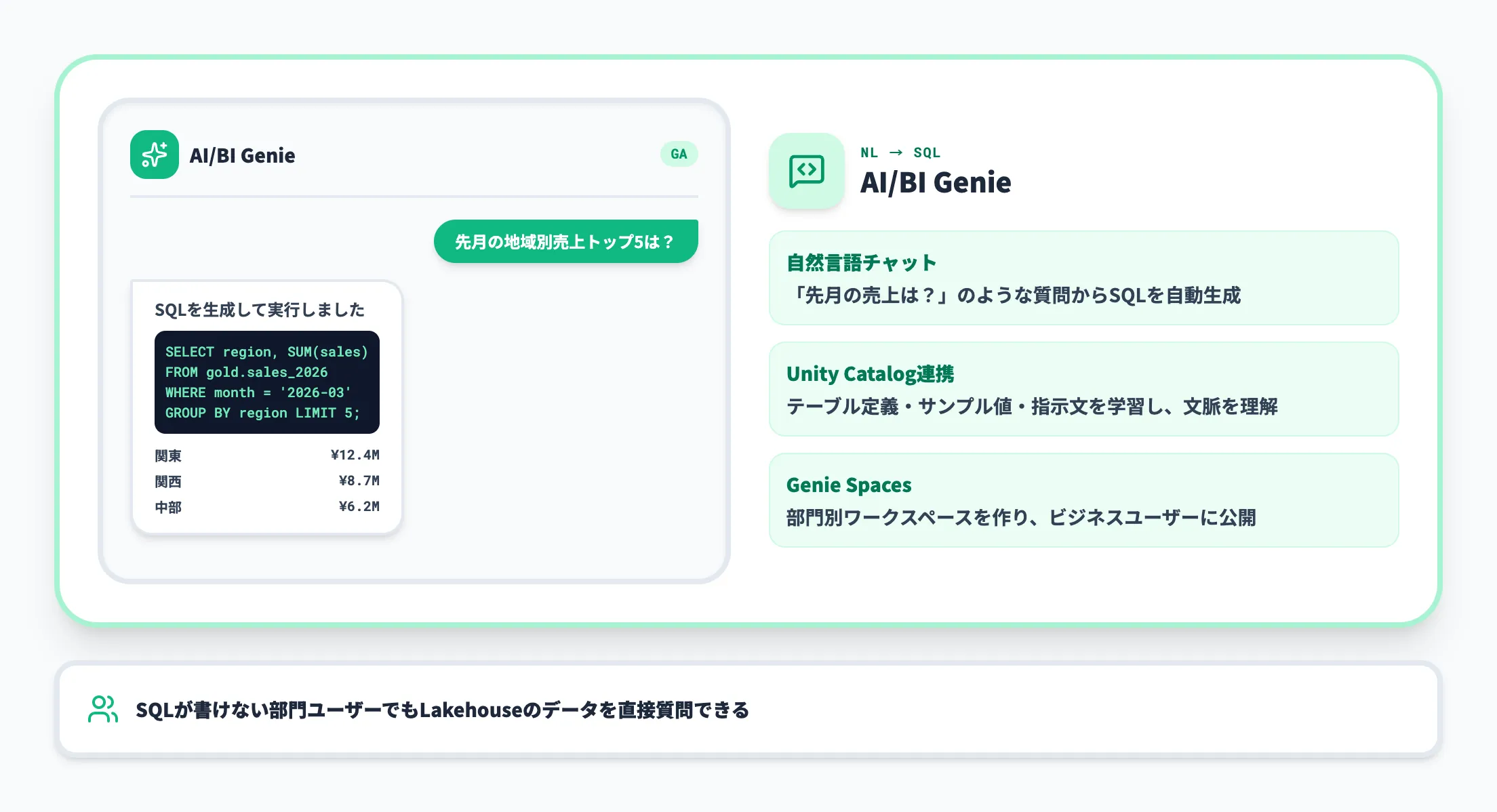This screenshot has width=1497, height=812.
Task: Click the arrow between NL and SQL
Action: (897, 153)
